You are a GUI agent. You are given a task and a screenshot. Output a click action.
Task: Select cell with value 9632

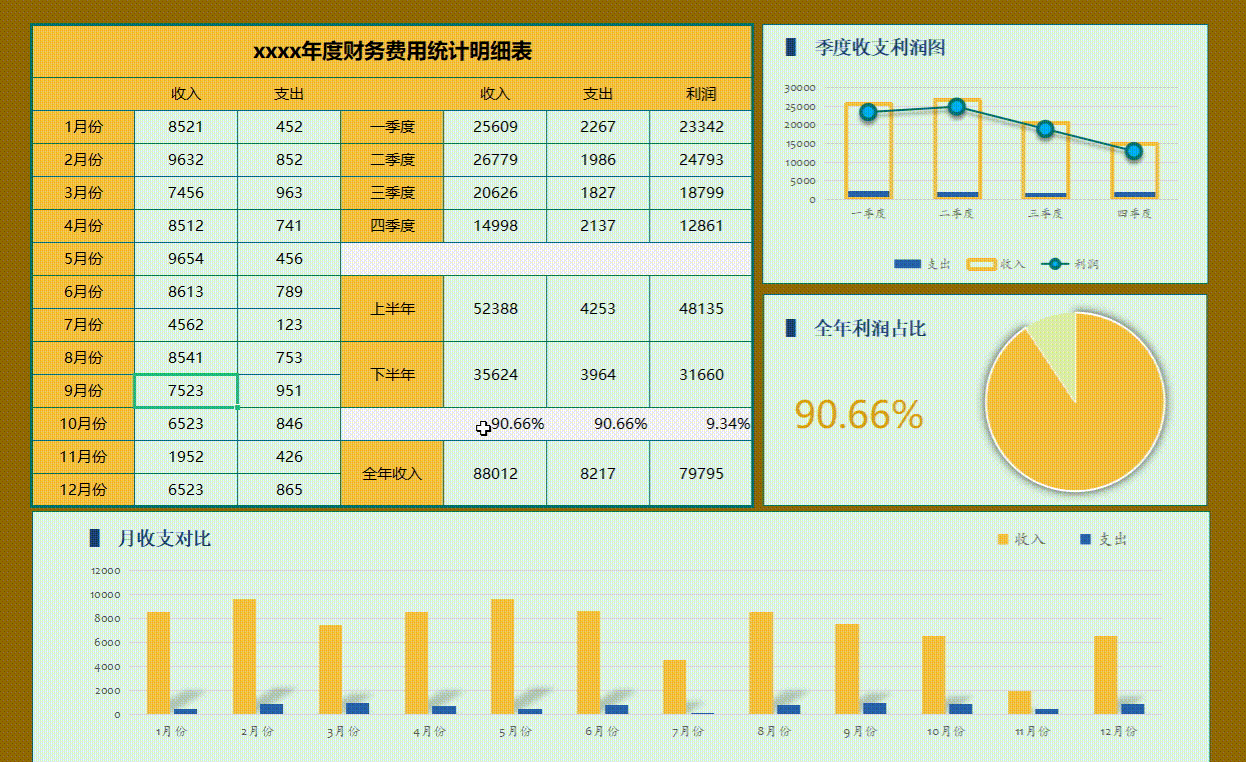pos(186,160)
